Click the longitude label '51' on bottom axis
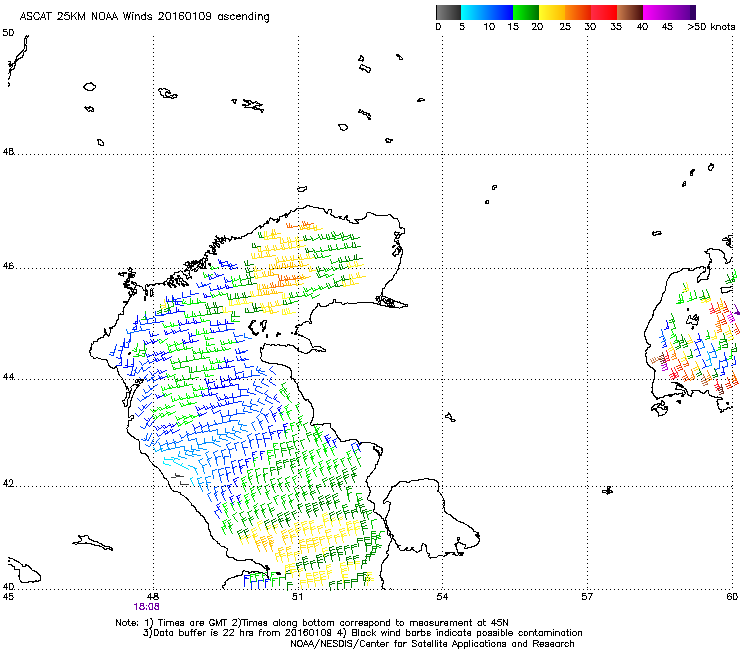This screenshot has width=740, height=650. [297, 597]
